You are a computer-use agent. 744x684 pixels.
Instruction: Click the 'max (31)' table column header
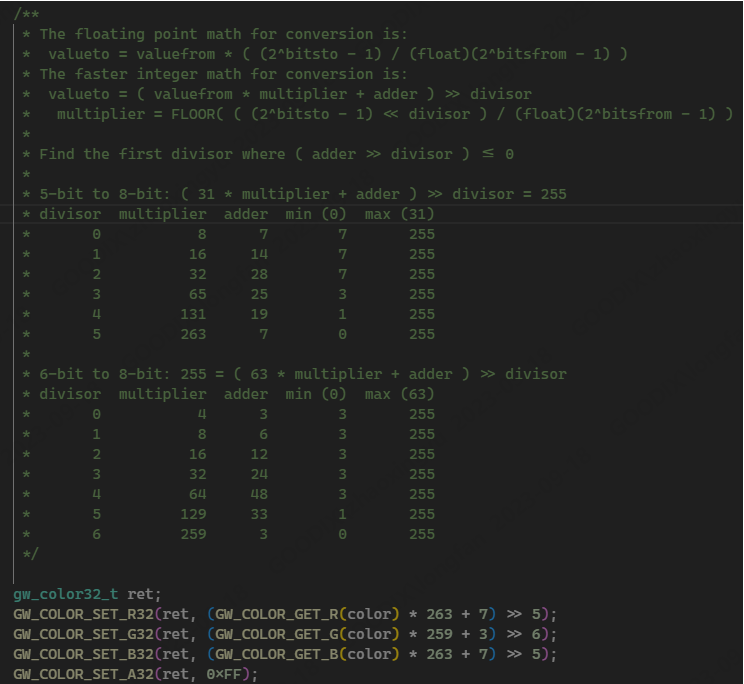400,214
